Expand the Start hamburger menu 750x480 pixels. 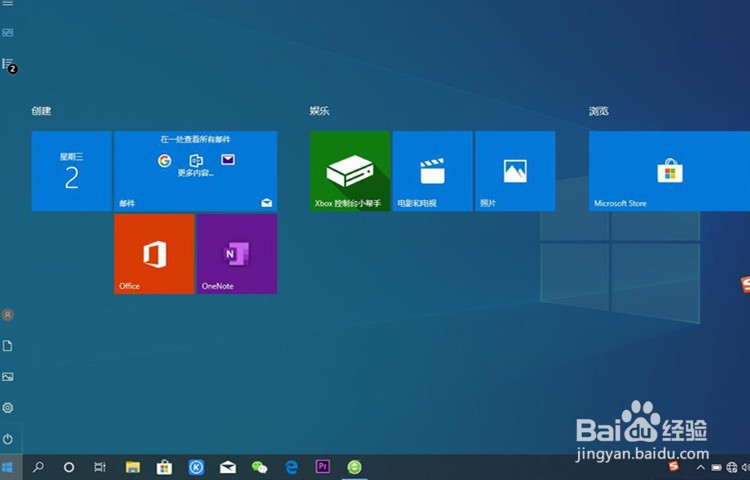tap(8, 3)
